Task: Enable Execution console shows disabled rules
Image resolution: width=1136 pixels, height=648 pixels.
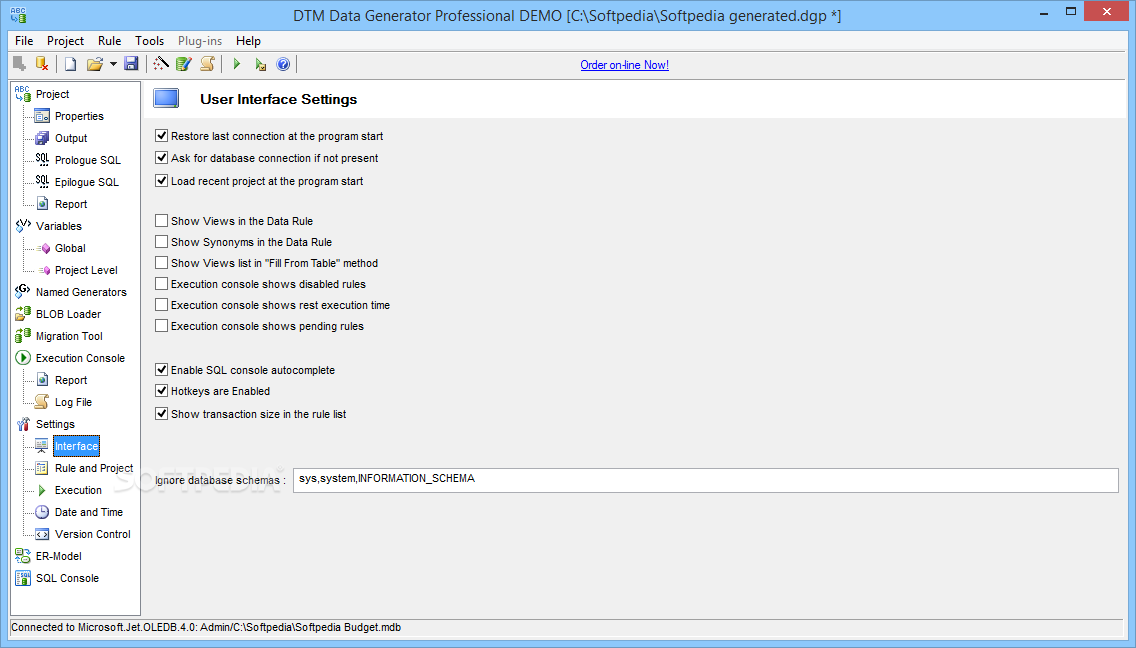Action: click(x=162, y=283)
